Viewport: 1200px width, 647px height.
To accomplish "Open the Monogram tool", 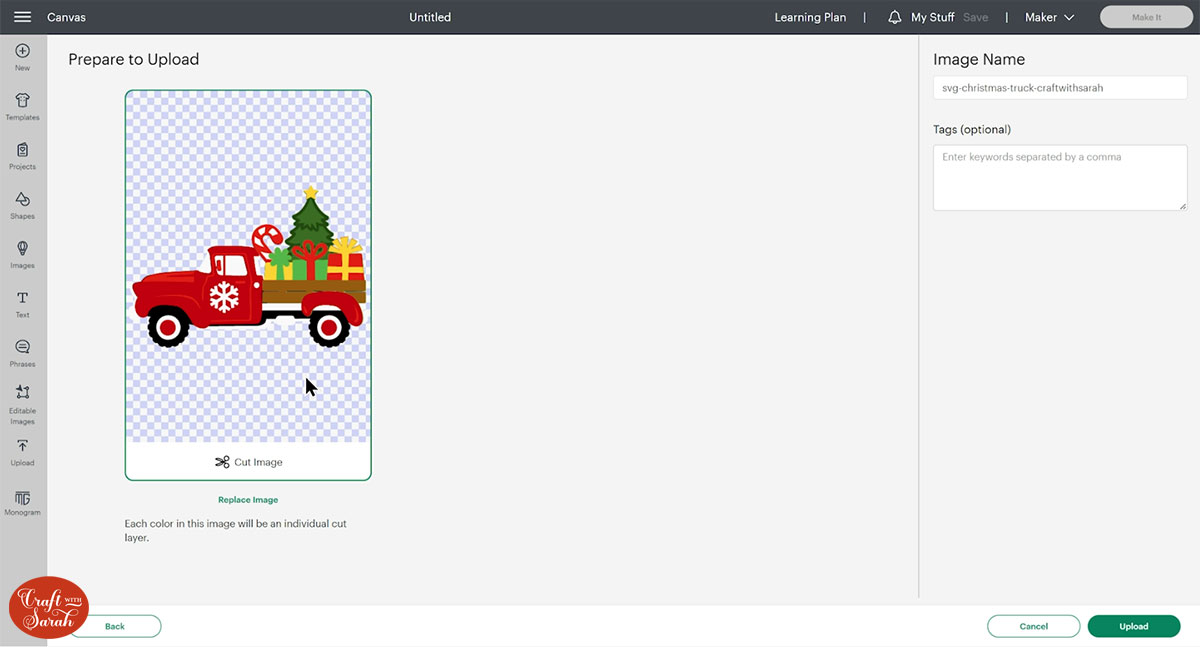I will 22,503.
